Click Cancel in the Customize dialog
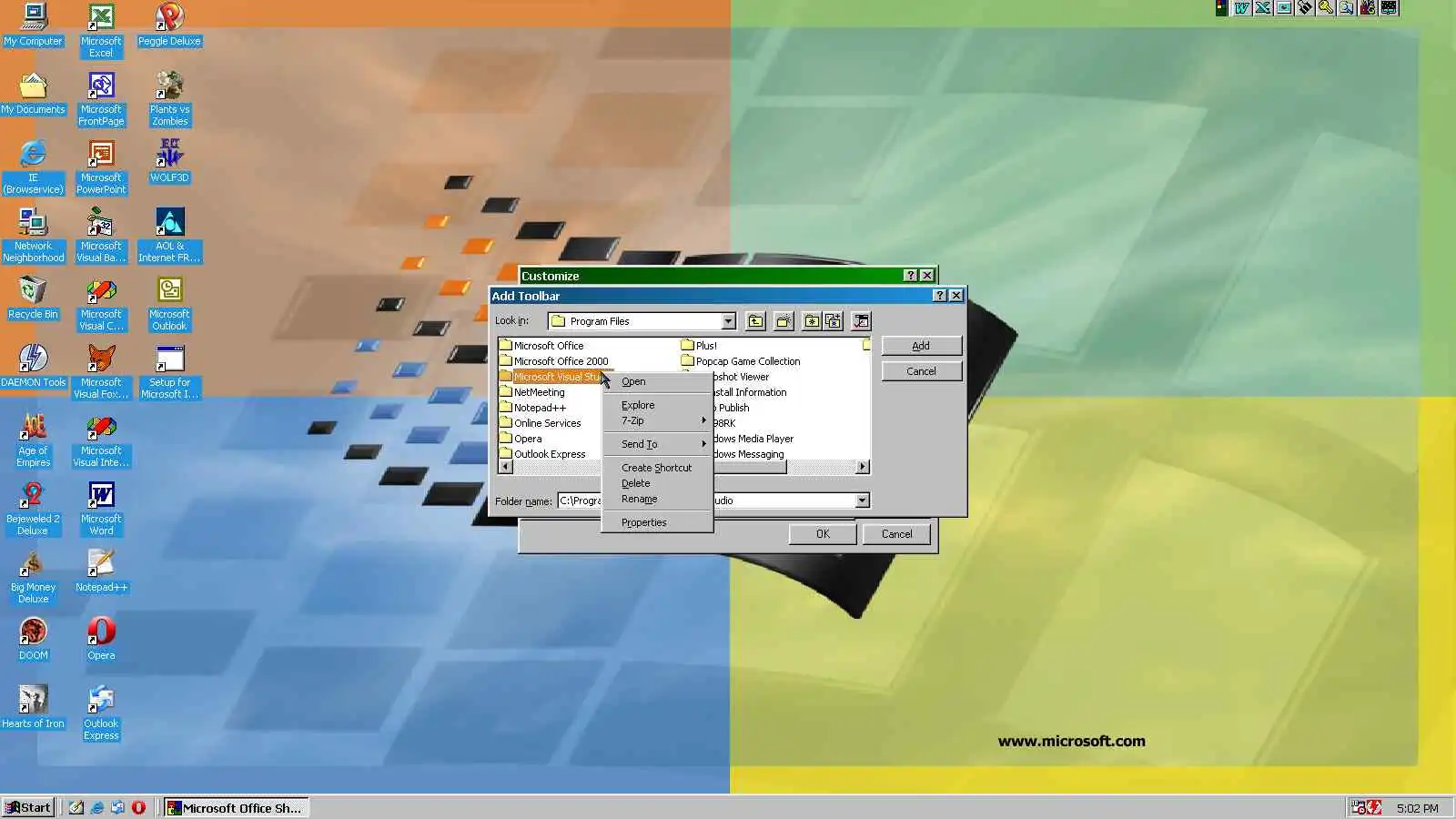Image resolution: width=1456 pixels, height=819 pixels. (x=896, y=534)
